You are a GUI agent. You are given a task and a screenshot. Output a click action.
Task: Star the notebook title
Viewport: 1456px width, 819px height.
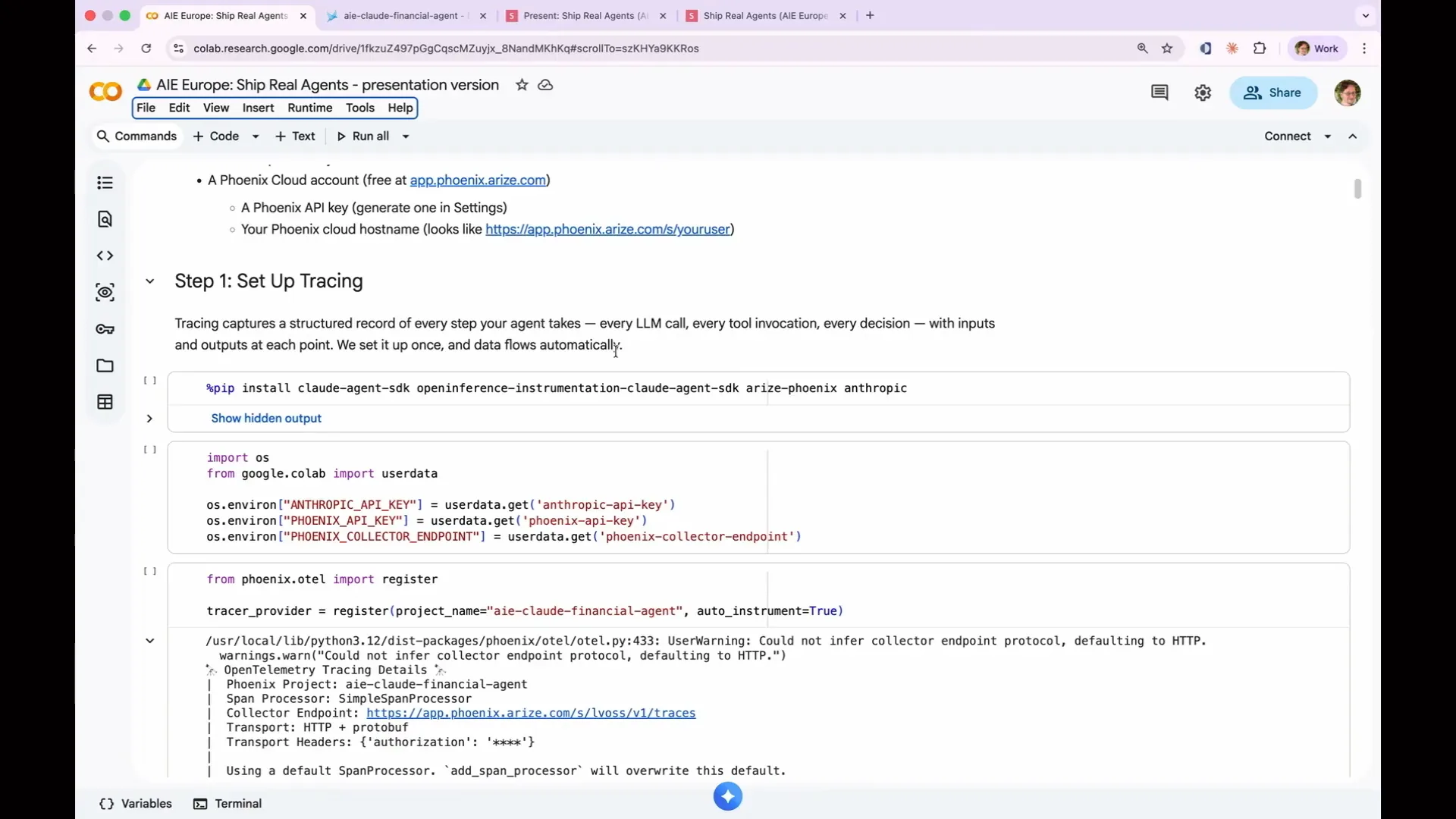click(522, 85)
